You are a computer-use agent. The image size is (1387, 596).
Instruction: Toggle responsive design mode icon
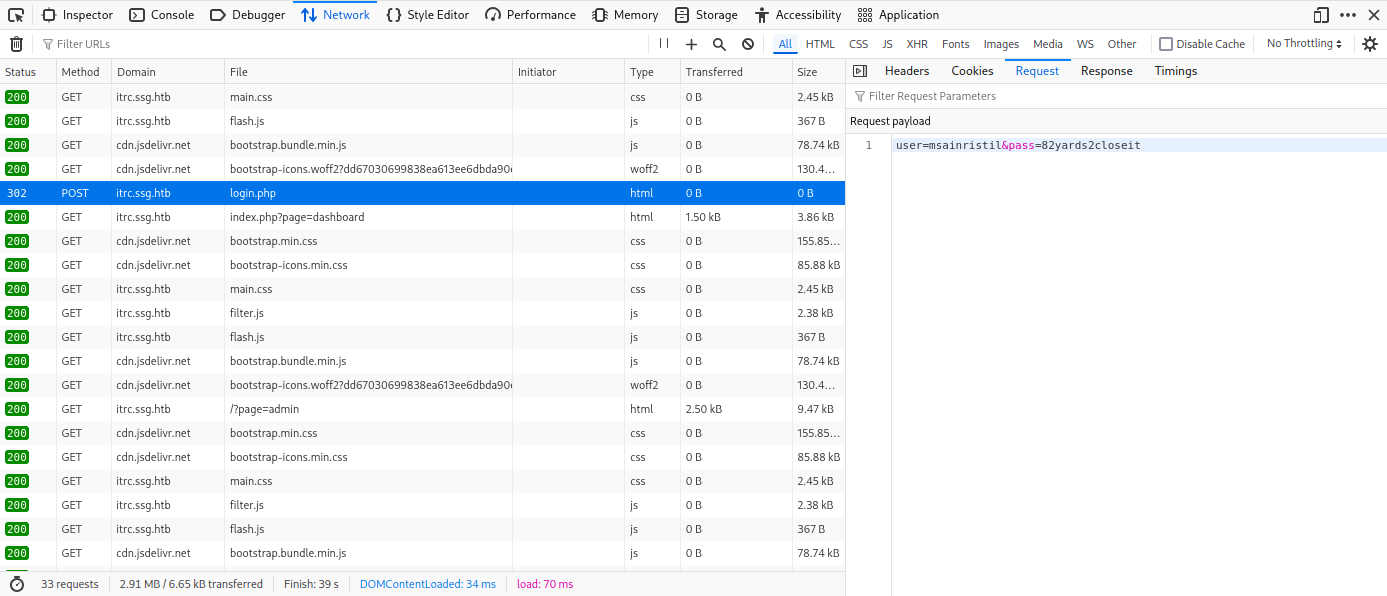pos(1321,15)
